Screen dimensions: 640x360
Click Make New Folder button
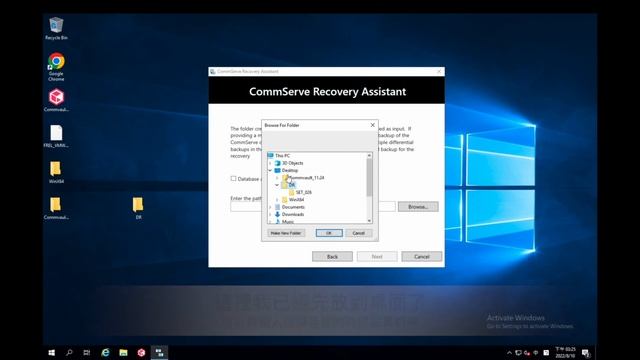coord(286,233)
